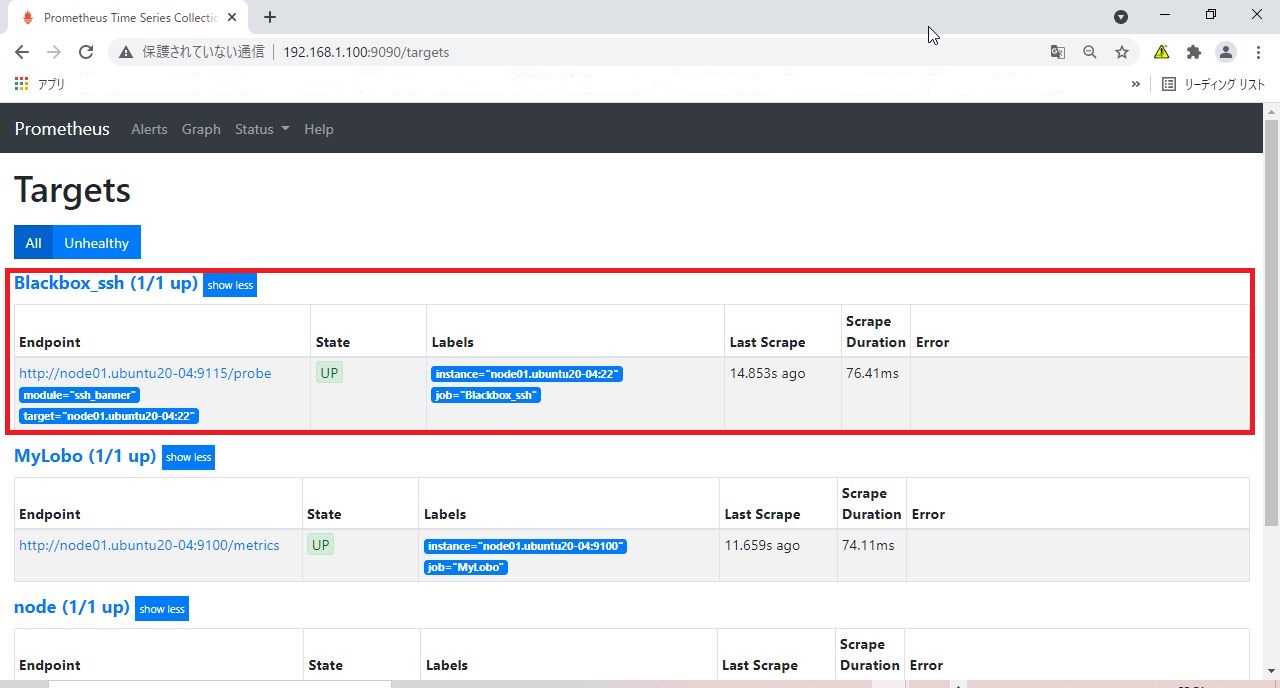The image size is (1280, 688).
Task: Click the job="Blackbox_ssh" label badge
Action: 486,395
